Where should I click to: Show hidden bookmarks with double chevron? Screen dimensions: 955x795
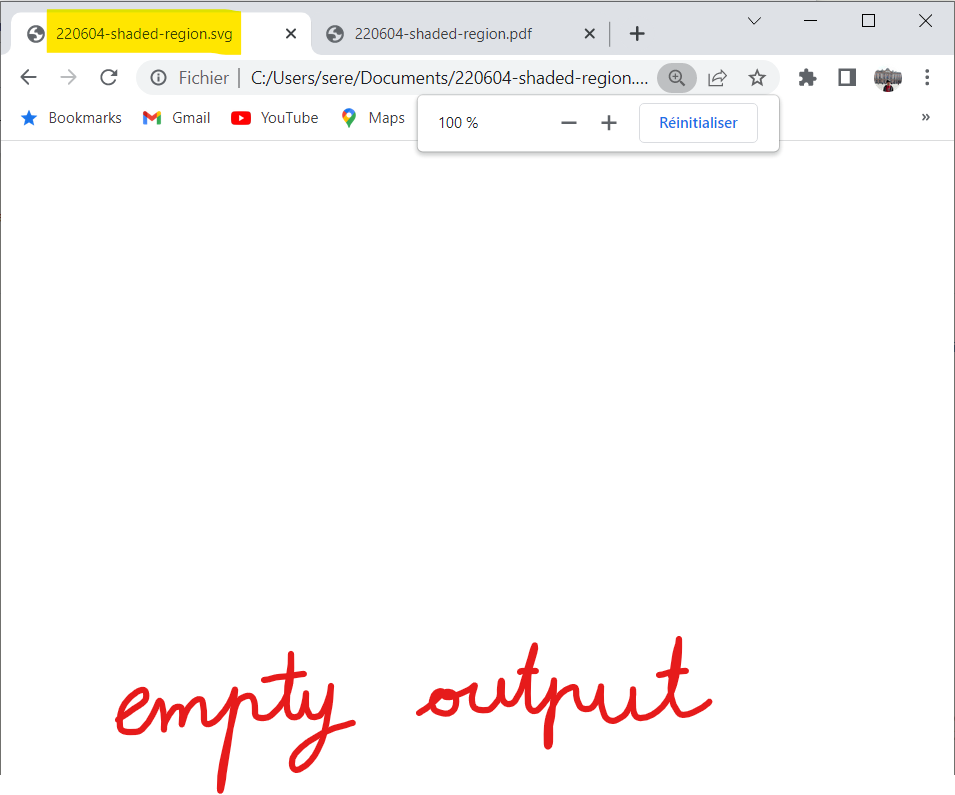click(925, 117)
